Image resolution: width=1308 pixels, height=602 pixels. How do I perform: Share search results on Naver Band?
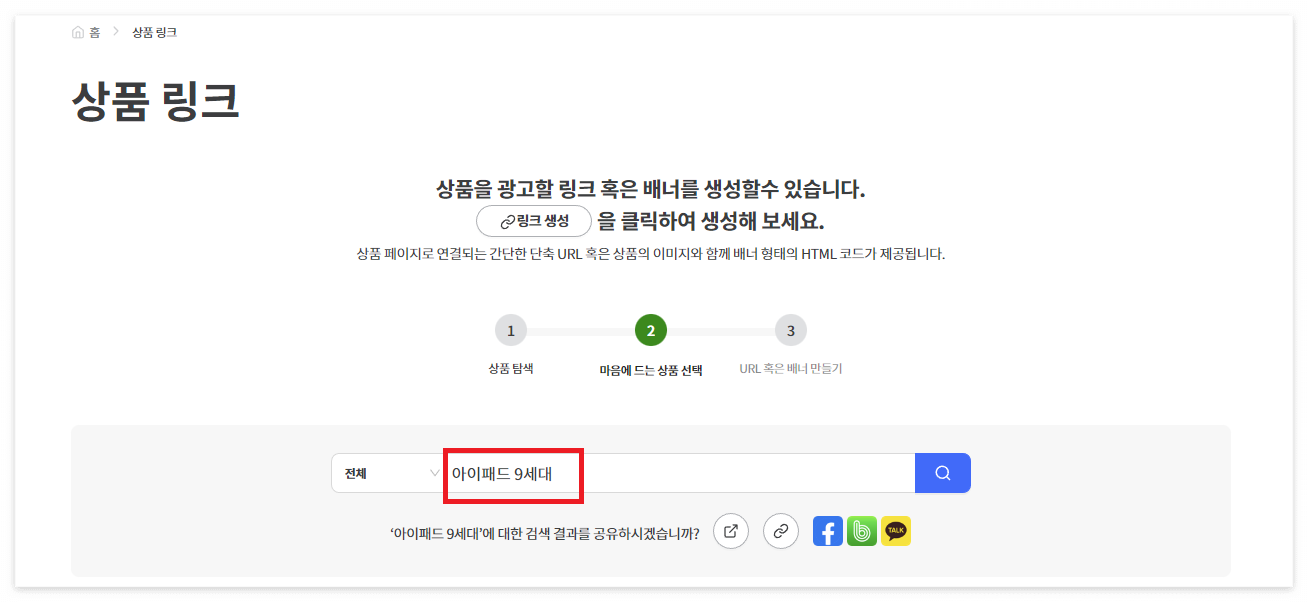point(862,531)
